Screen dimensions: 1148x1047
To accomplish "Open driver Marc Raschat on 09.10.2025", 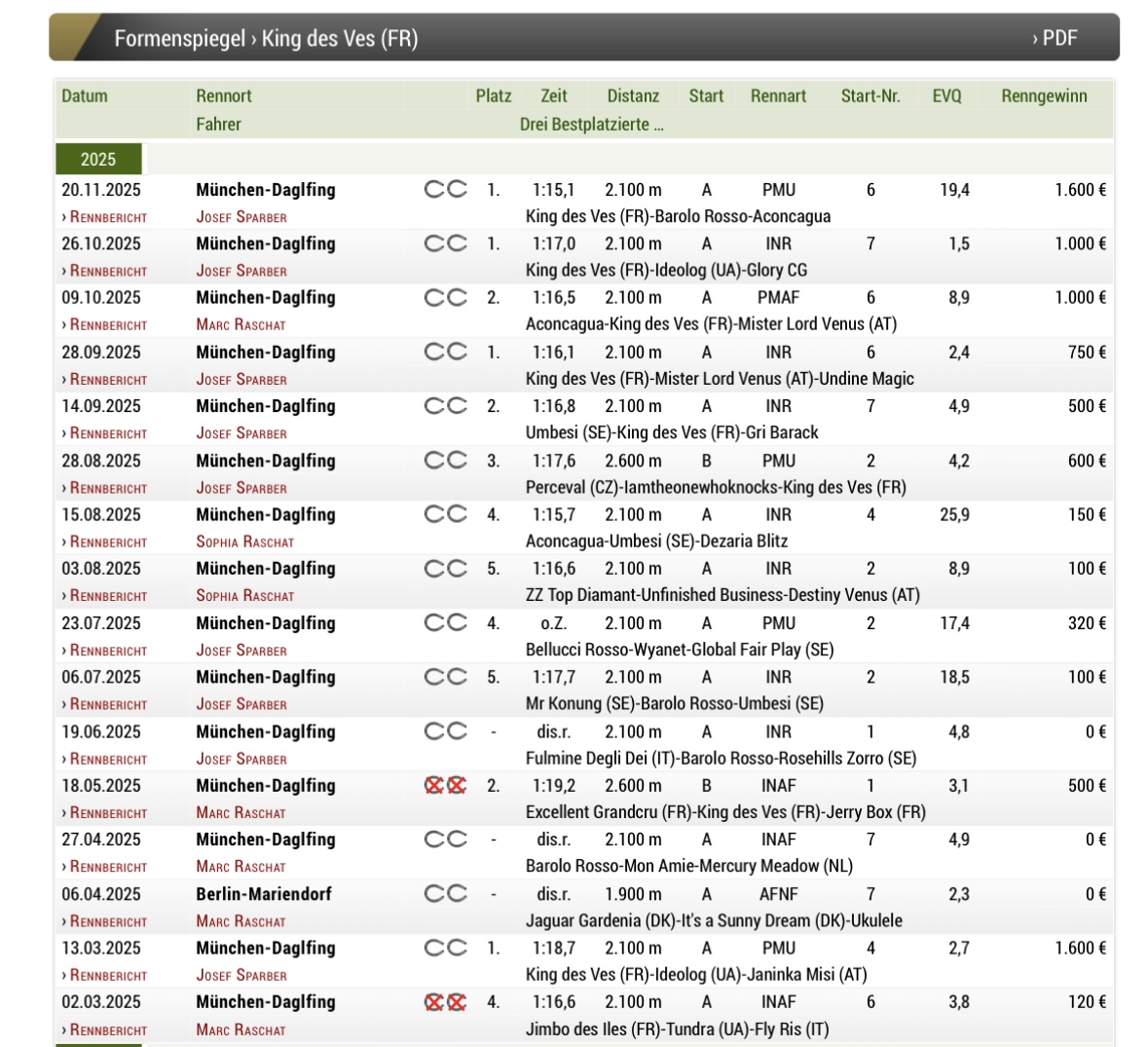I will point(241,324).
